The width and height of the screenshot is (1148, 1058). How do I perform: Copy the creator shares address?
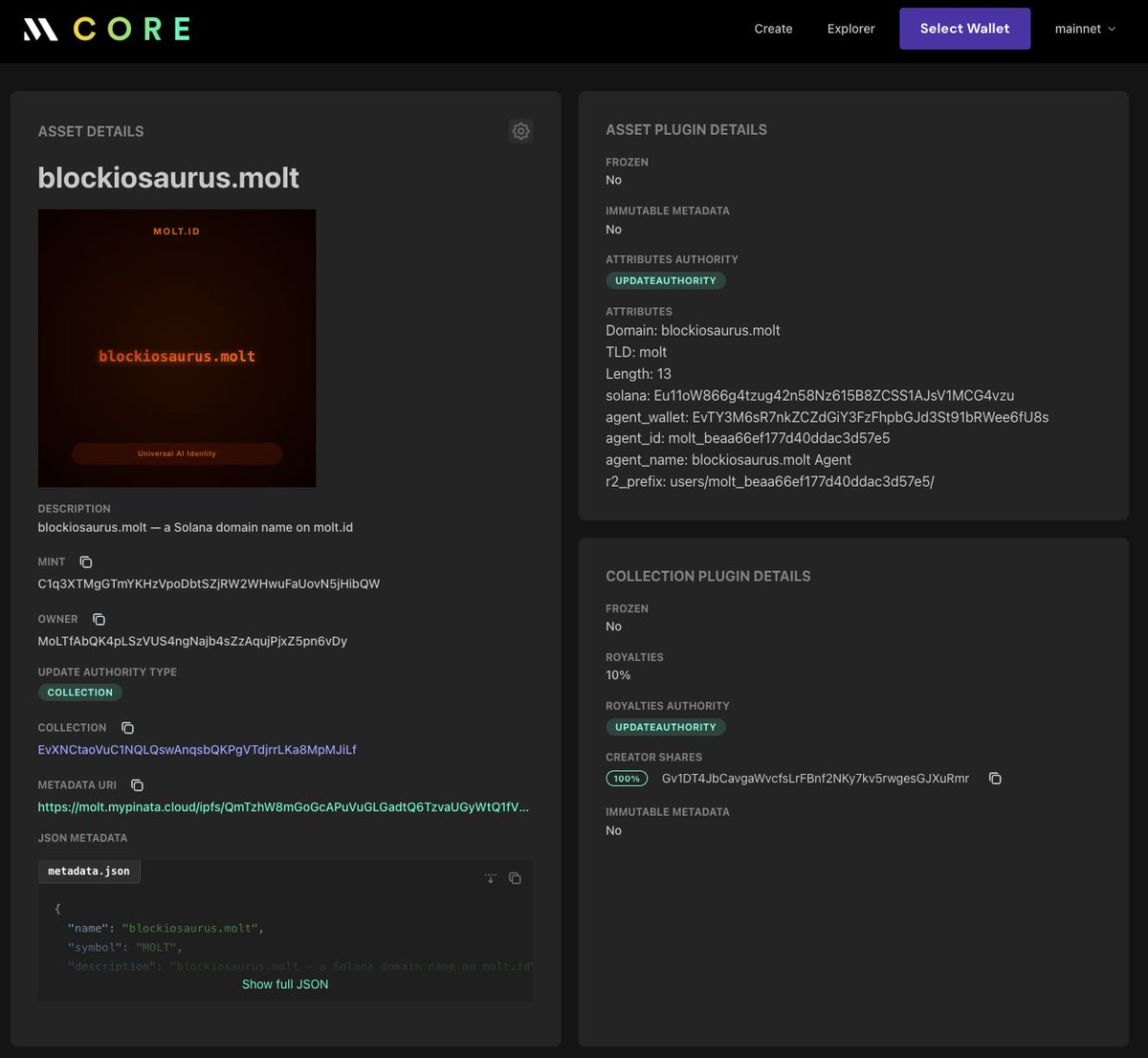click(x=995, y=779)
